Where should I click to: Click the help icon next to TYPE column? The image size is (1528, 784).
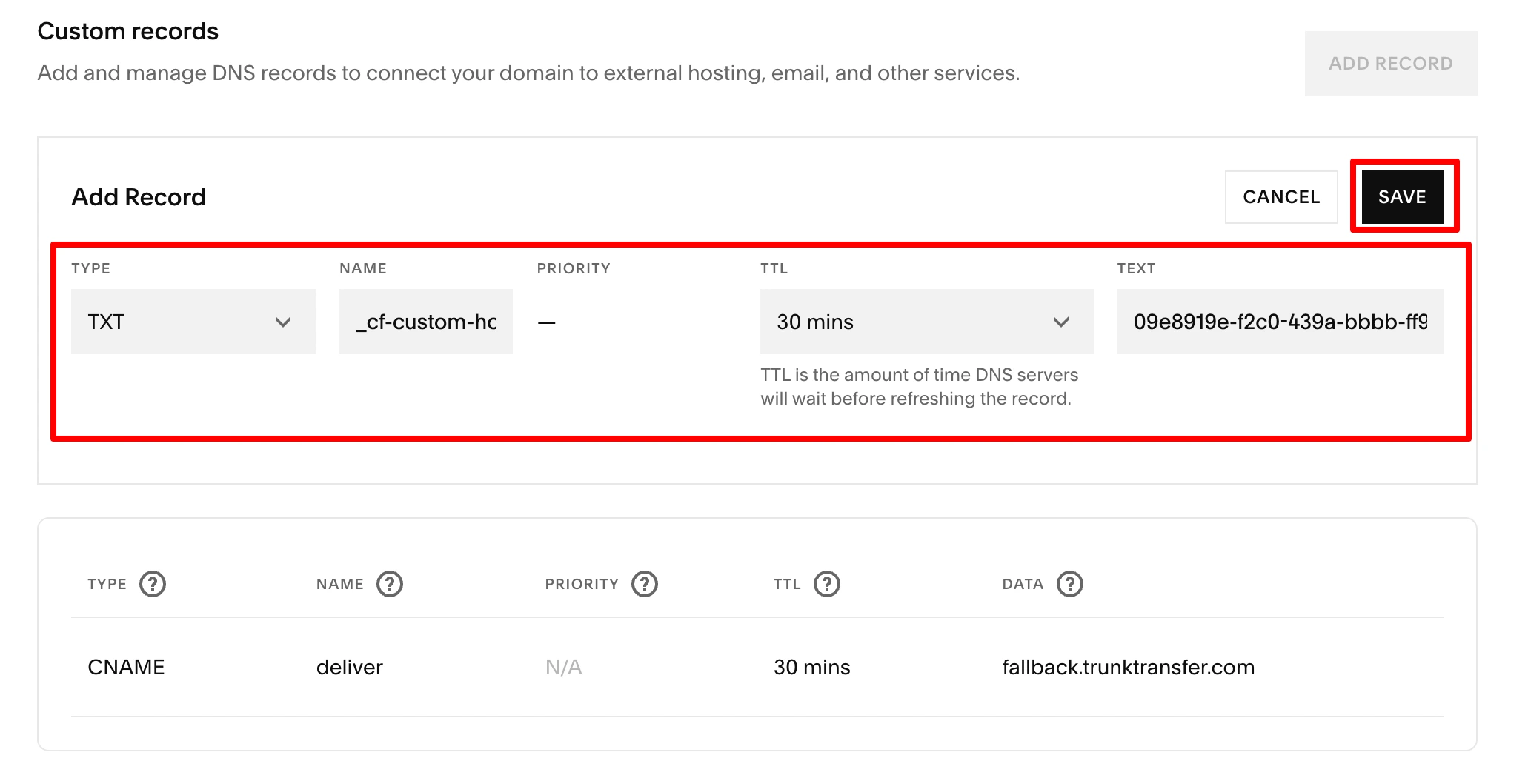(153, 584)
